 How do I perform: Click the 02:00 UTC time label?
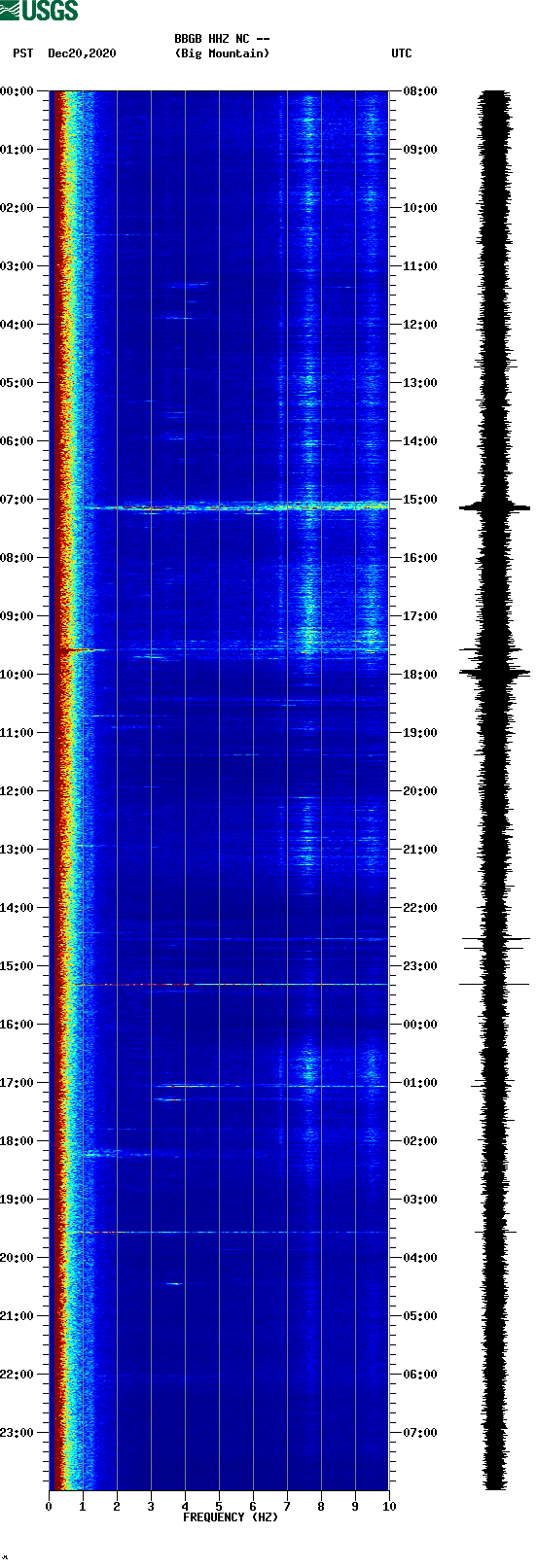point(420,1140)
